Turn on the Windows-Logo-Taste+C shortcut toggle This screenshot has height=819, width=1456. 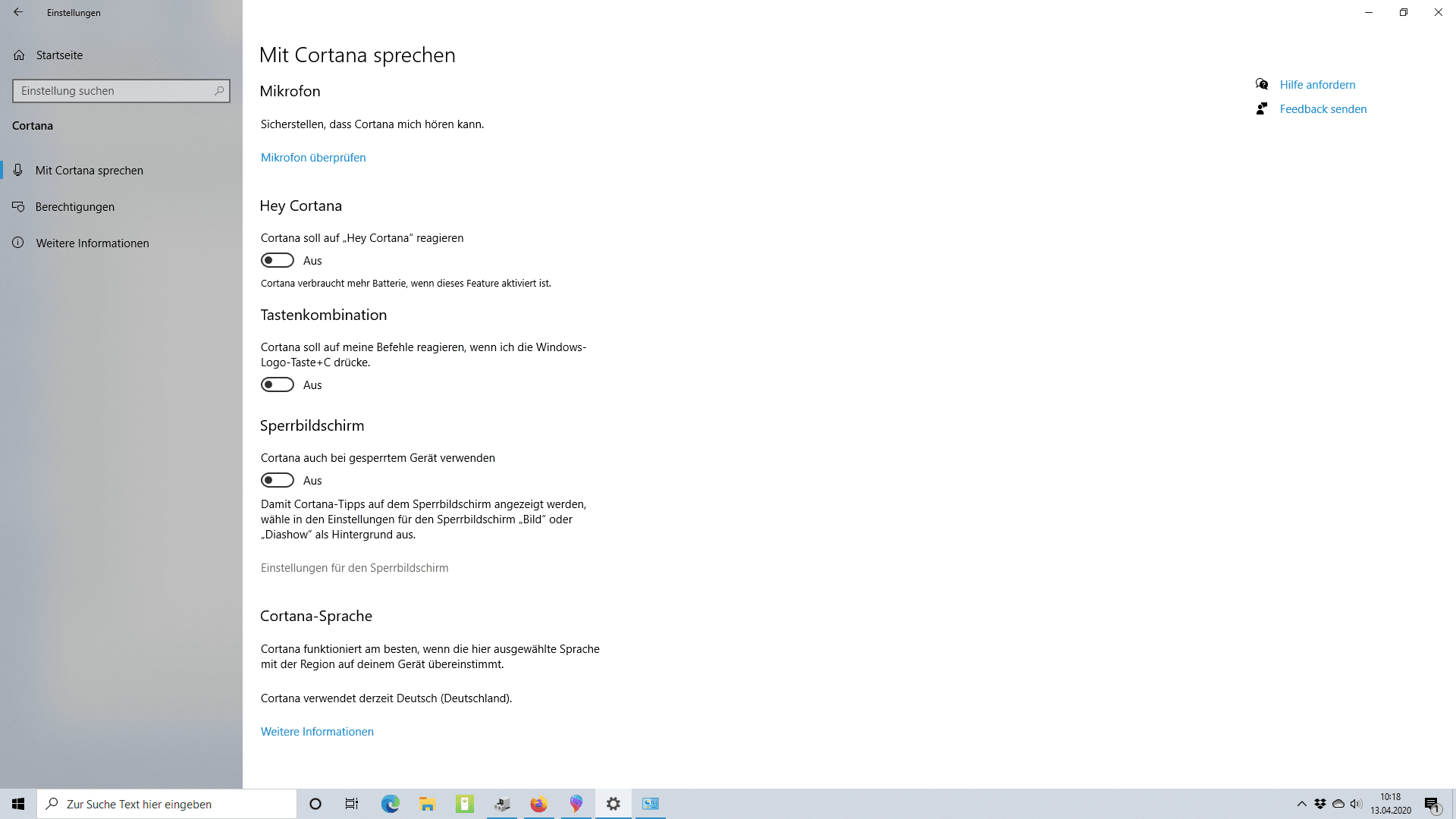(278, 385)
